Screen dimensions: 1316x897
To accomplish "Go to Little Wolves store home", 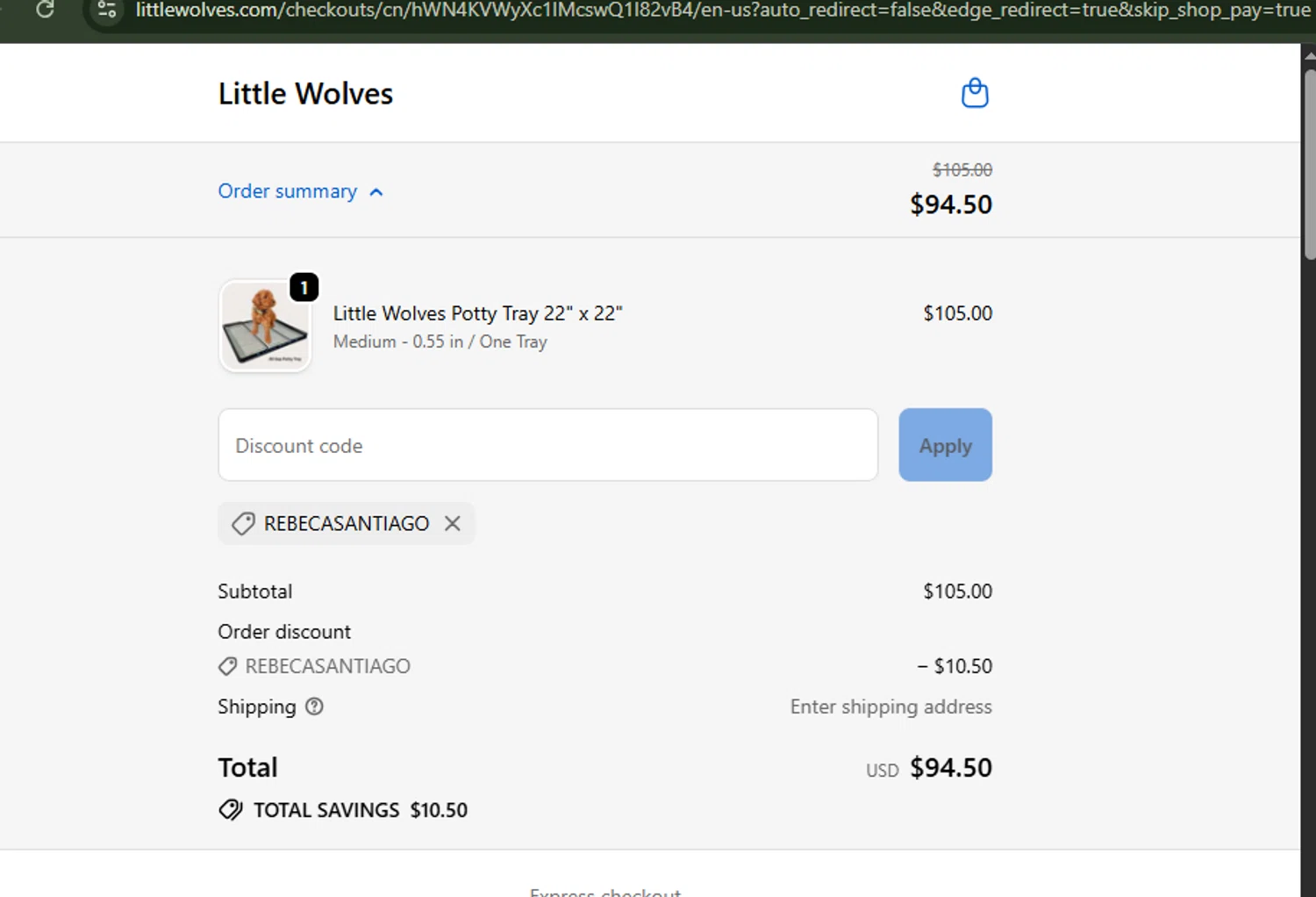I will [x=305, y=94].
